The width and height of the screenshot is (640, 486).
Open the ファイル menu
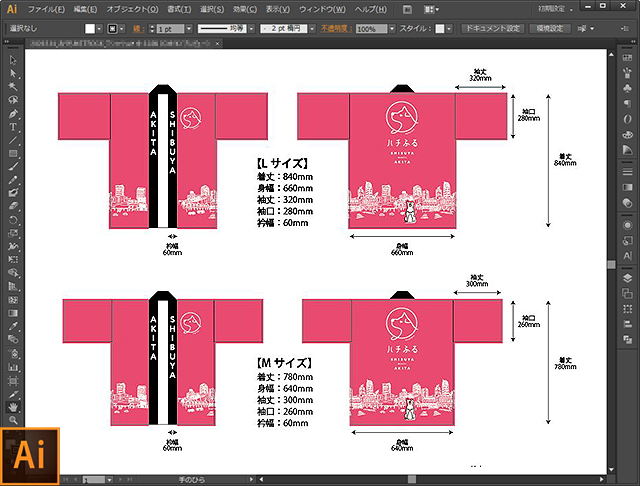(x=47, y=9)
